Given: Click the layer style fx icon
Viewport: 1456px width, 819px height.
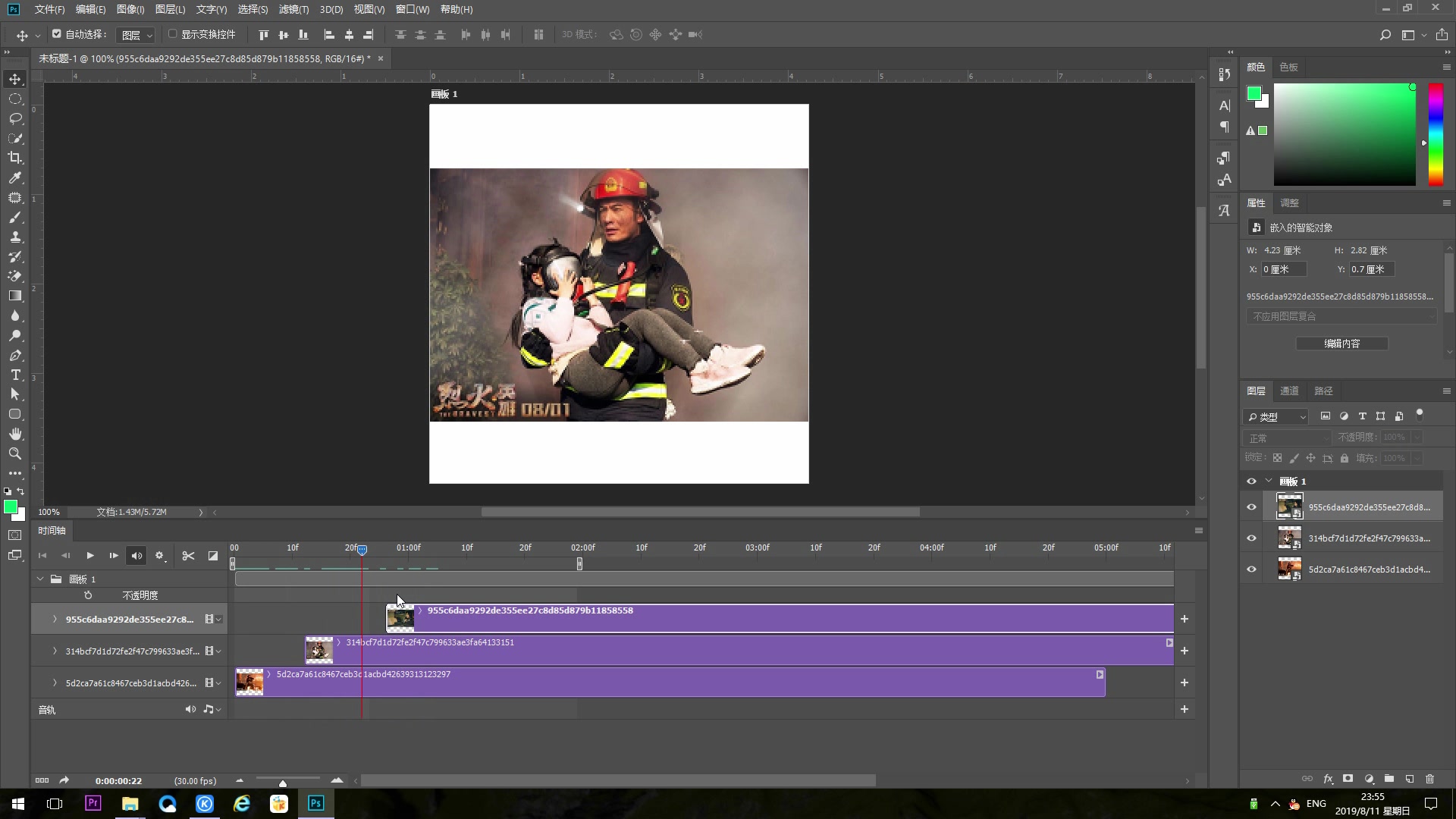Looking at the screenshot, I should [1328, 779].
